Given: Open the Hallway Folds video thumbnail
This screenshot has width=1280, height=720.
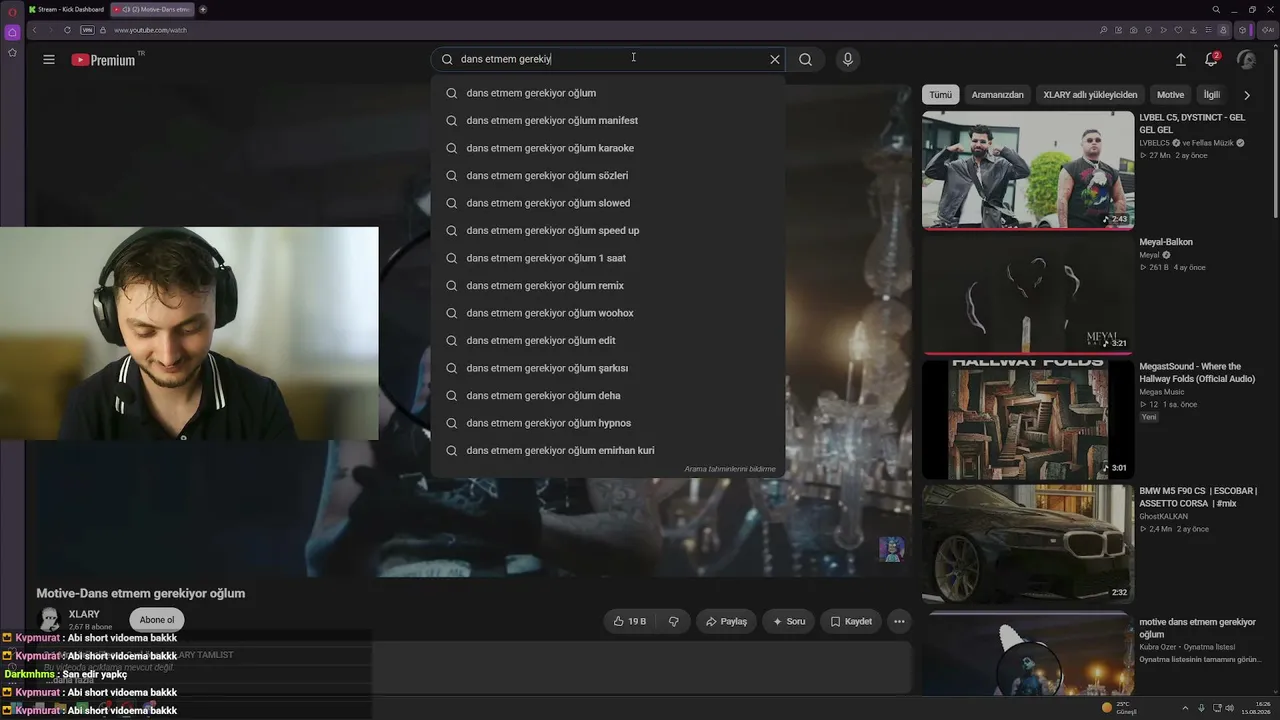Looking at the screenshot, I should pos(1028,419).
